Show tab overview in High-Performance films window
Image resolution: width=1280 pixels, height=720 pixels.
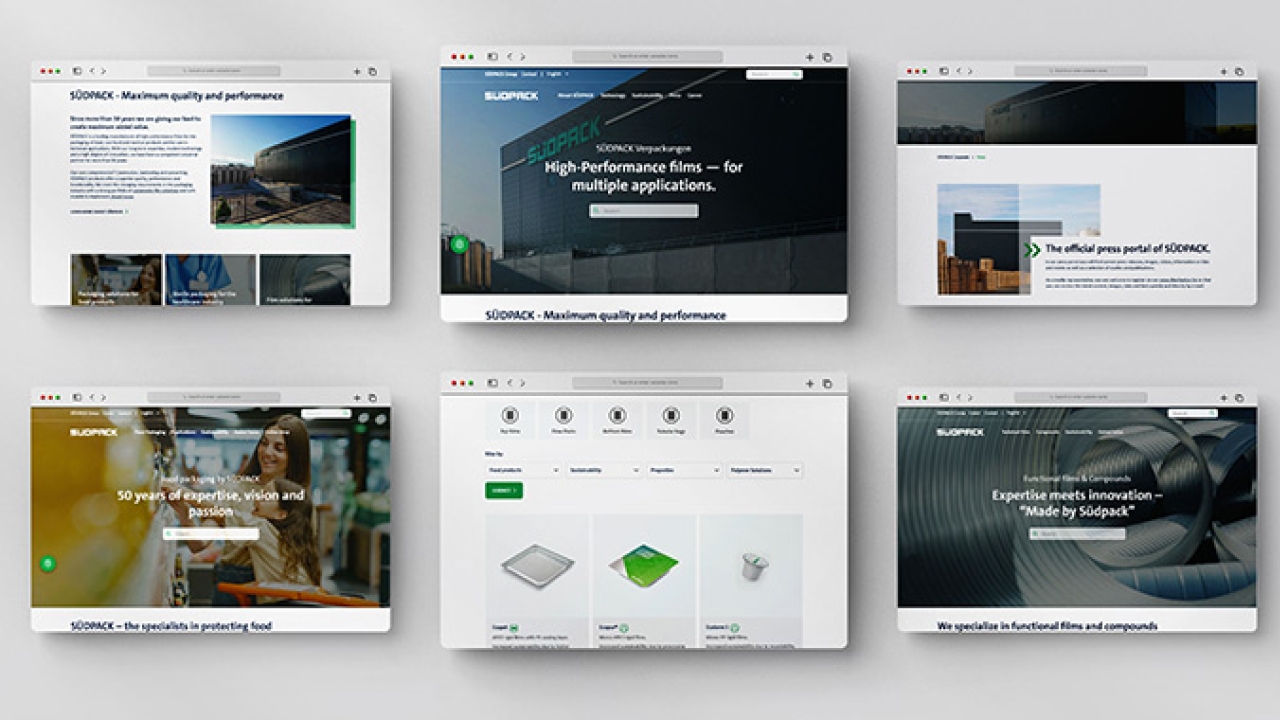827,57
